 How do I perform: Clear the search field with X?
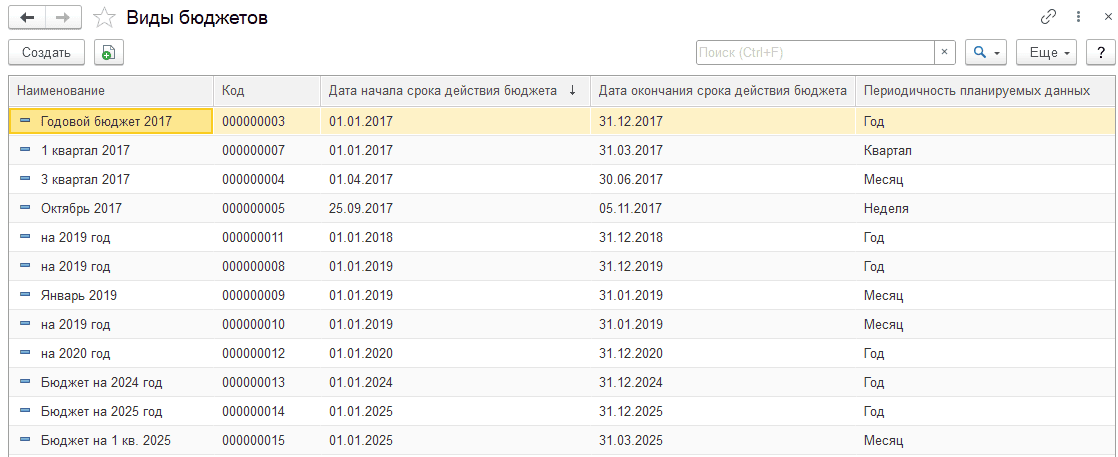tap(945, 52)
